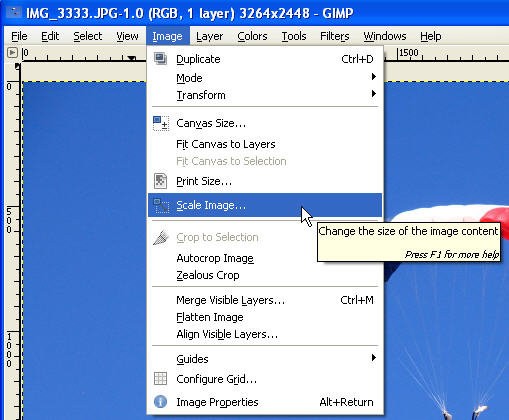This screenshot has height=420, width=509.
Task: Select Scale Image… menu entry
Action: pyautogui.click(x=265, y=205)
